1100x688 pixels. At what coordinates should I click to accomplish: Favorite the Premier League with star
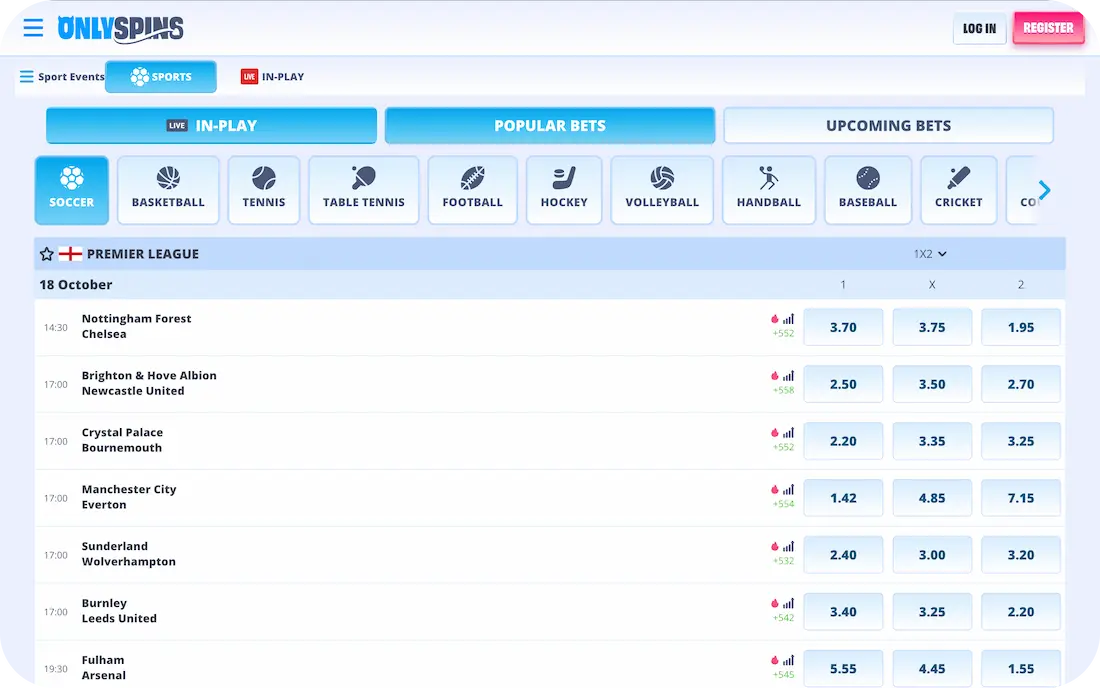tap(47, 254)
